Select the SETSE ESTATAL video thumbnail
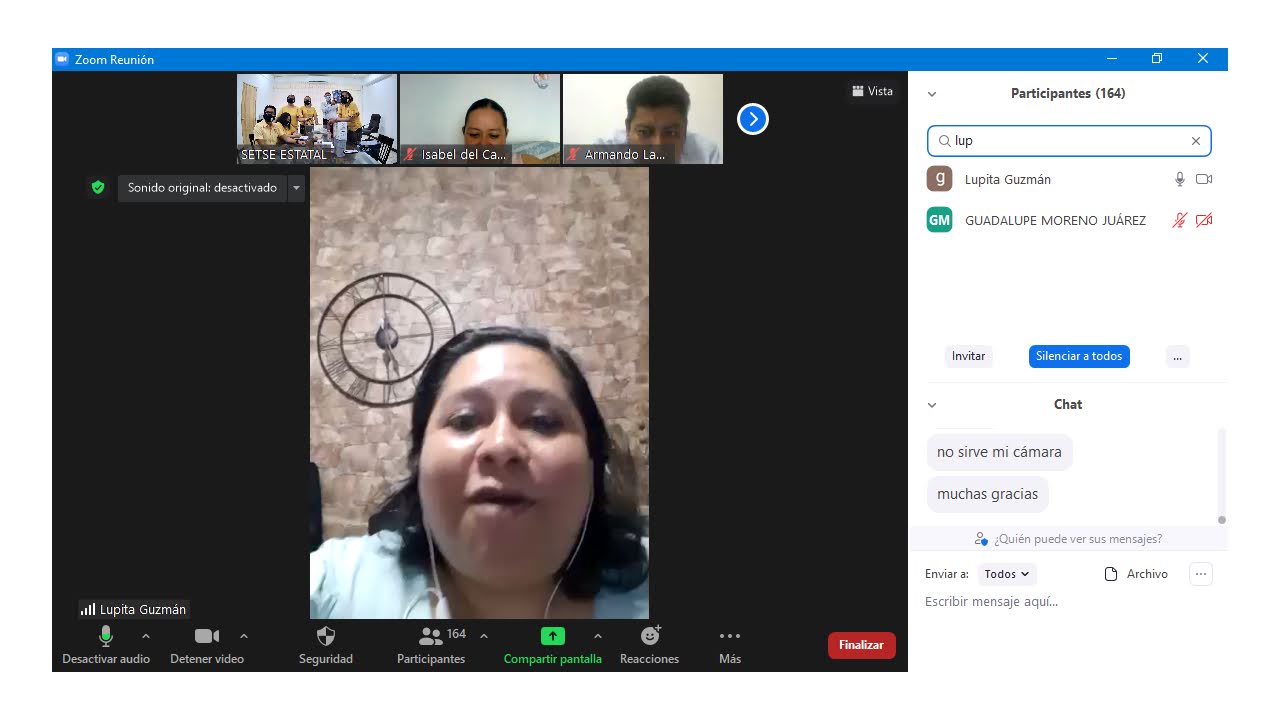The width and height of the screenshot is (1280, 720). point(317,119)
